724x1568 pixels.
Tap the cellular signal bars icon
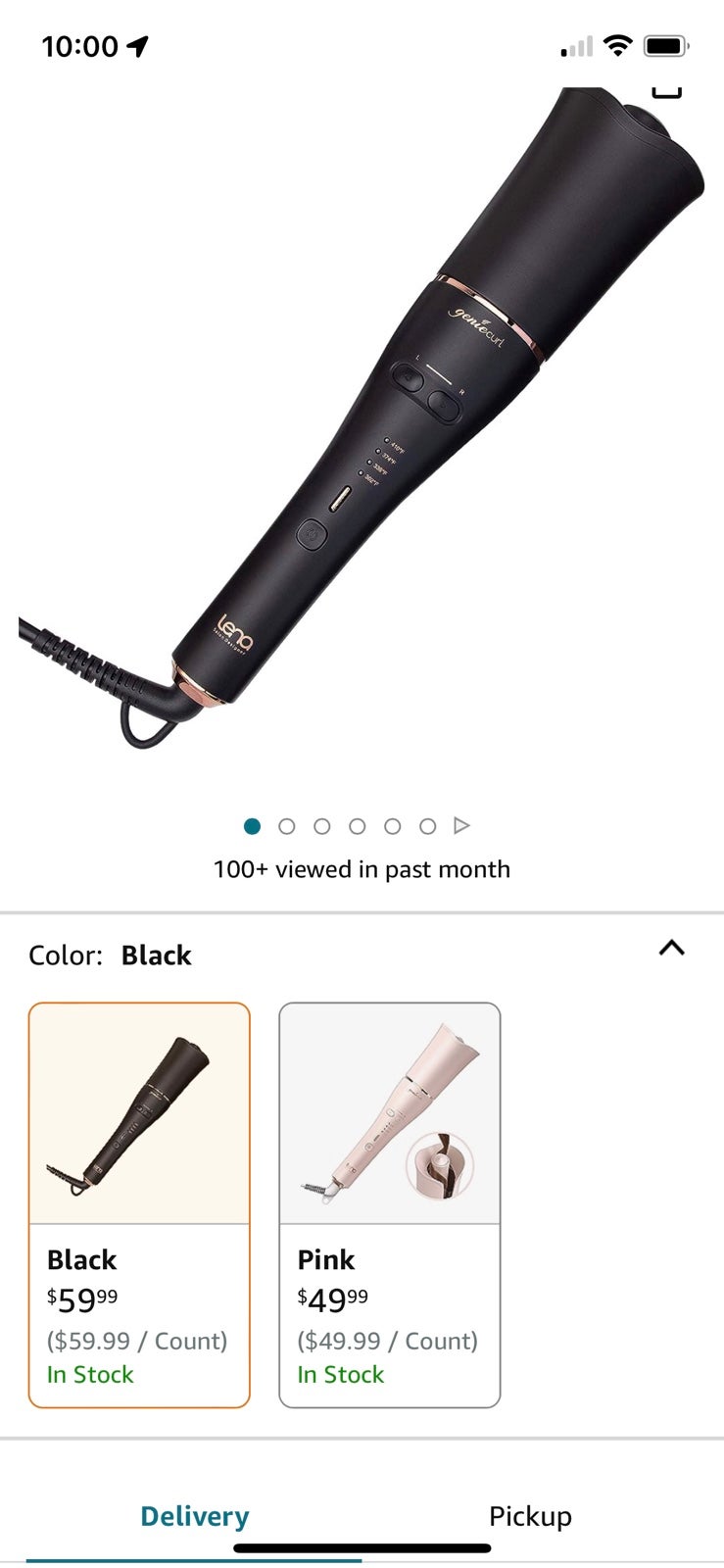tap(576, 46)
